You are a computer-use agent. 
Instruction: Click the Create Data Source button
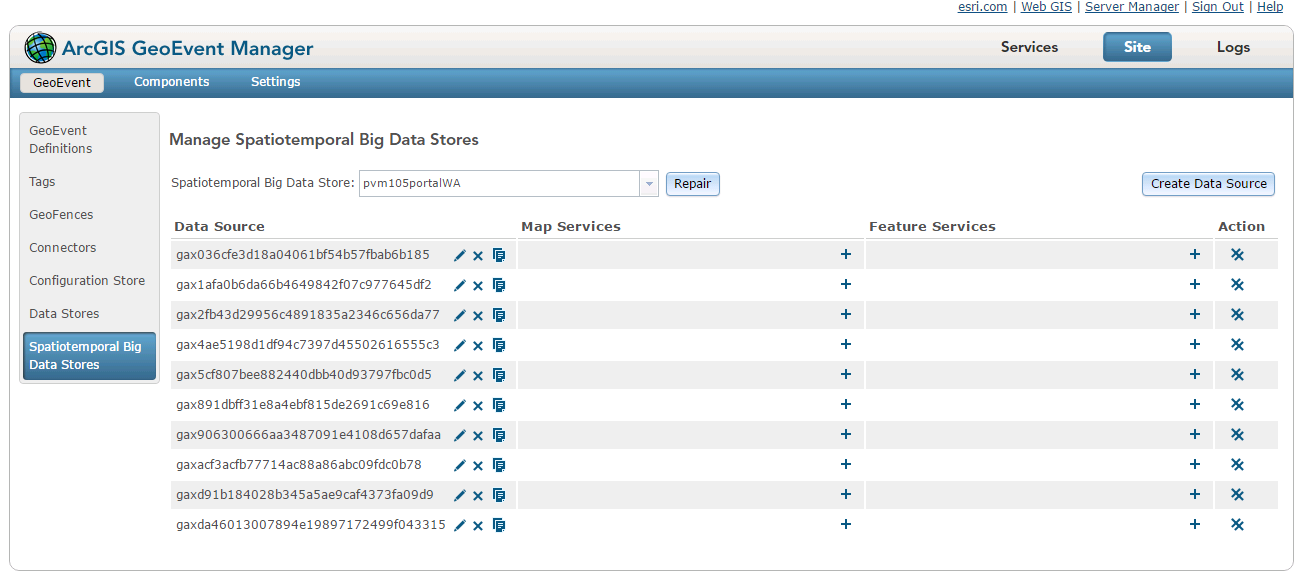(1208, 184)
